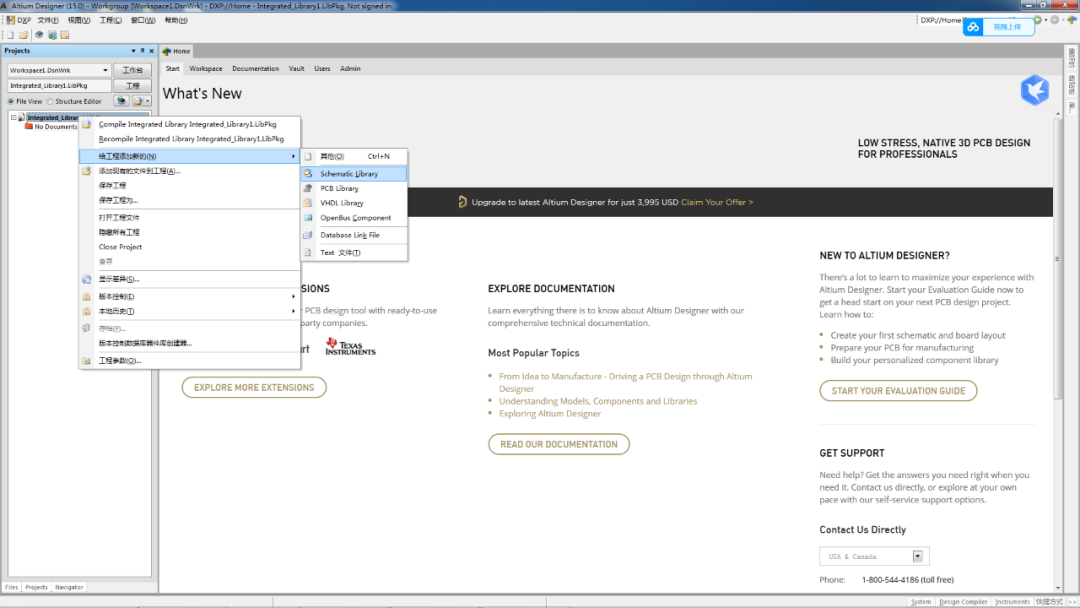Open Exploring Altium Designer link
This screenshot has height=608, width=1080.
[x=550, y=414]
